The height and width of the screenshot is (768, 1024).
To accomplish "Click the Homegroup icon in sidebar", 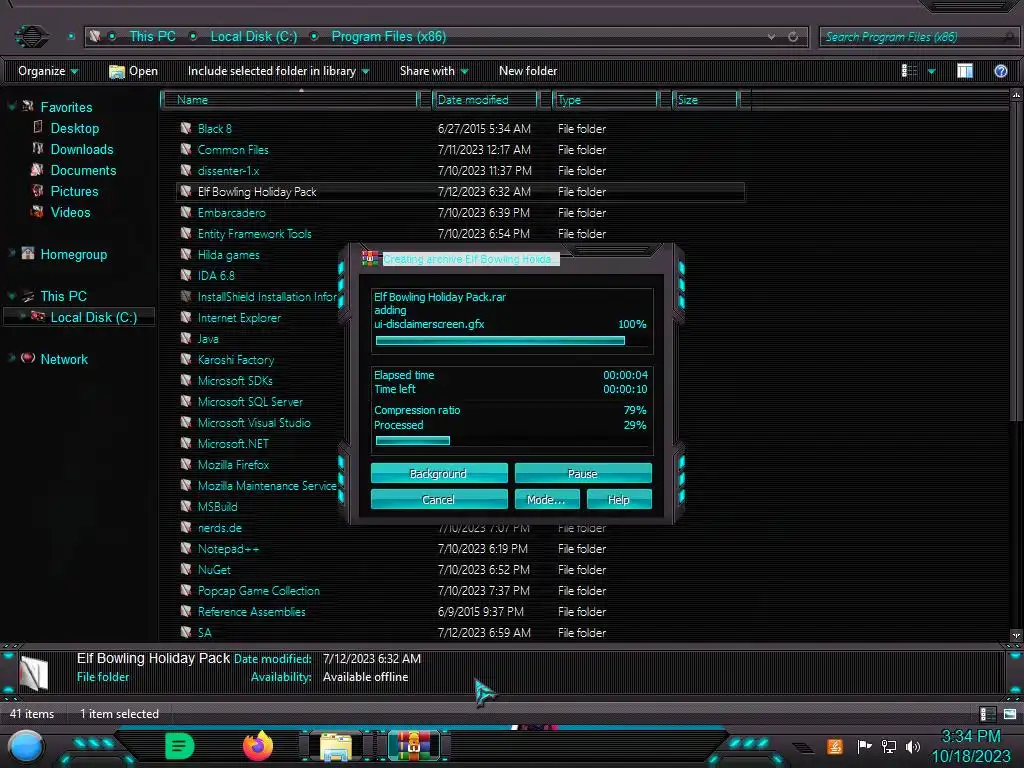I will 27,253.
